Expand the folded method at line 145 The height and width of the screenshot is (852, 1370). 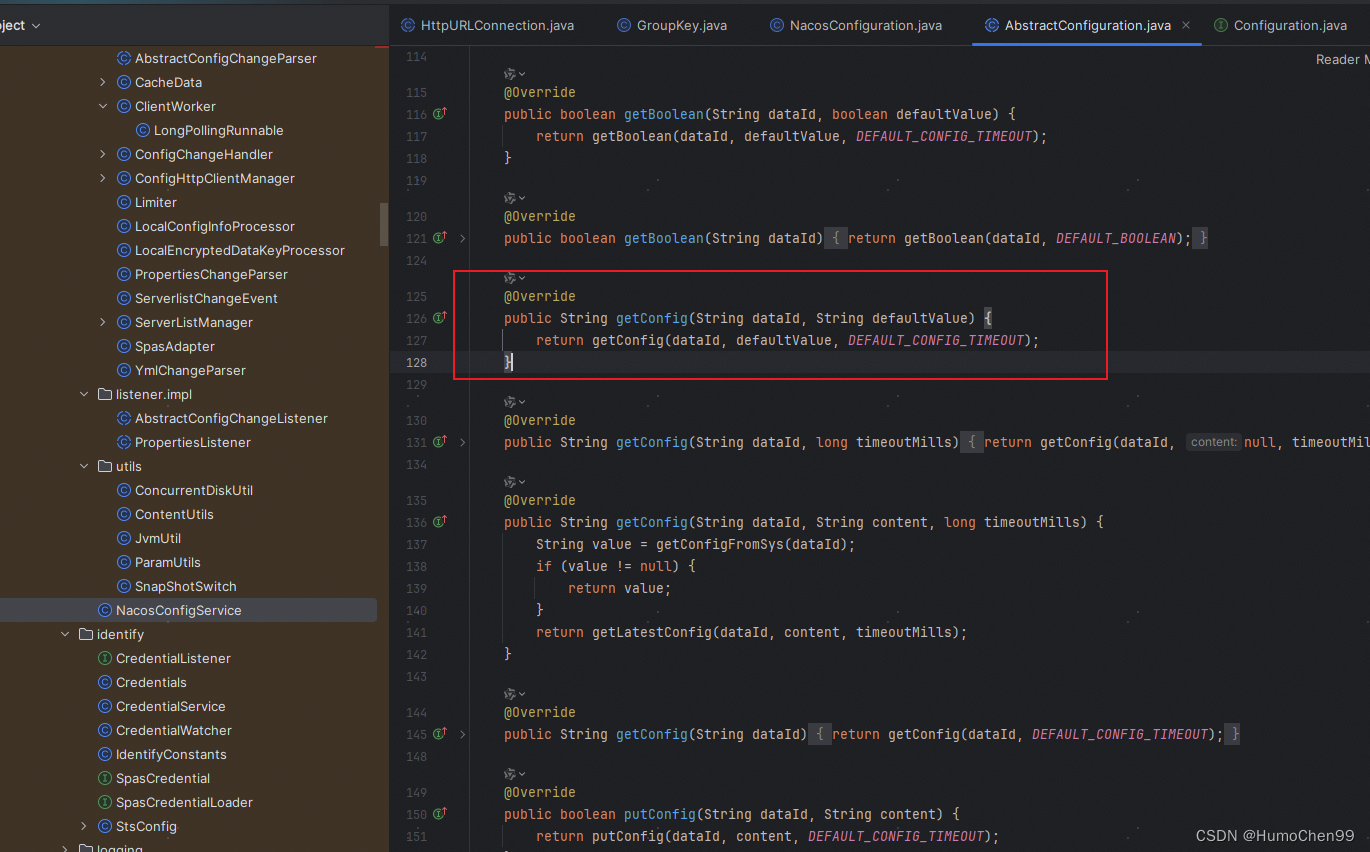coord(462,735)
